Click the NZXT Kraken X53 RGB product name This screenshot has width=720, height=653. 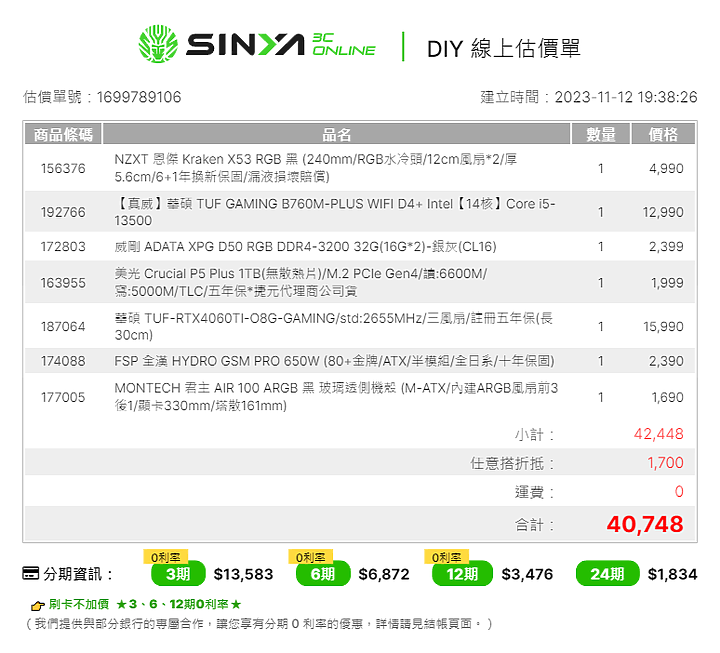(316, 168)
